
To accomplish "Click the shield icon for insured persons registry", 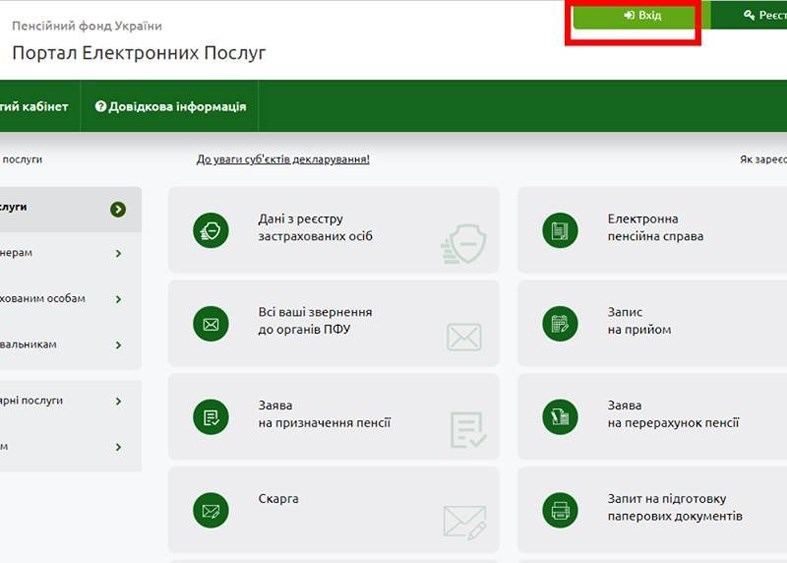I will pyautogui.click(x=211, y=230).
